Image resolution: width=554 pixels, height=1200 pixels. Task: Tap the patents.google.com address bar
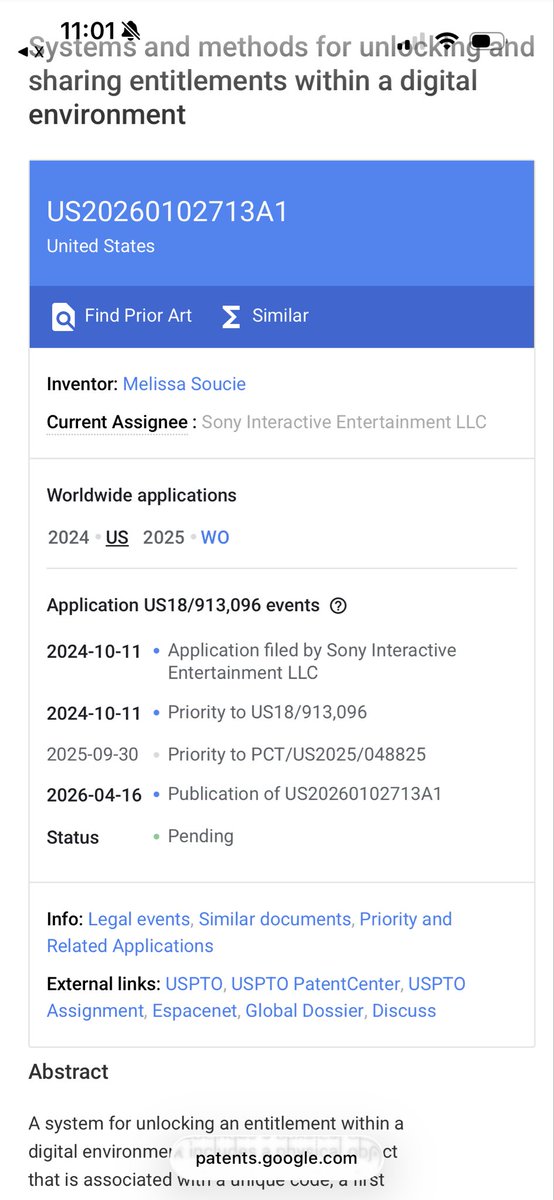[x=276, y=1158]
